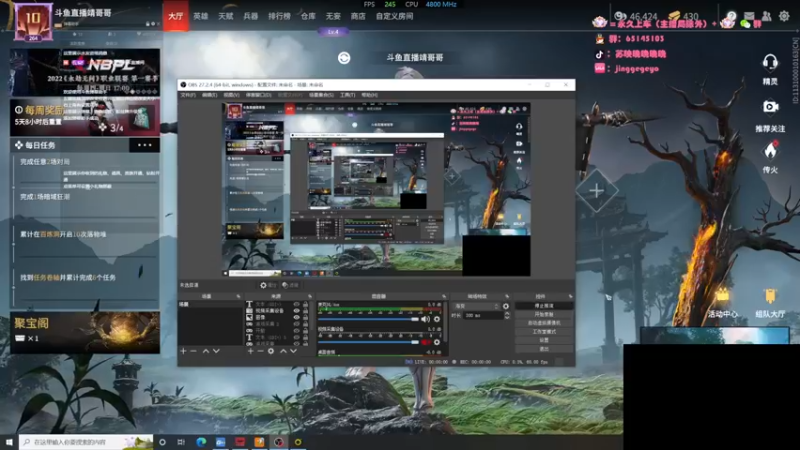Toggle visibility of 开始 source
The image size is (800, 450).
[296, 331]
